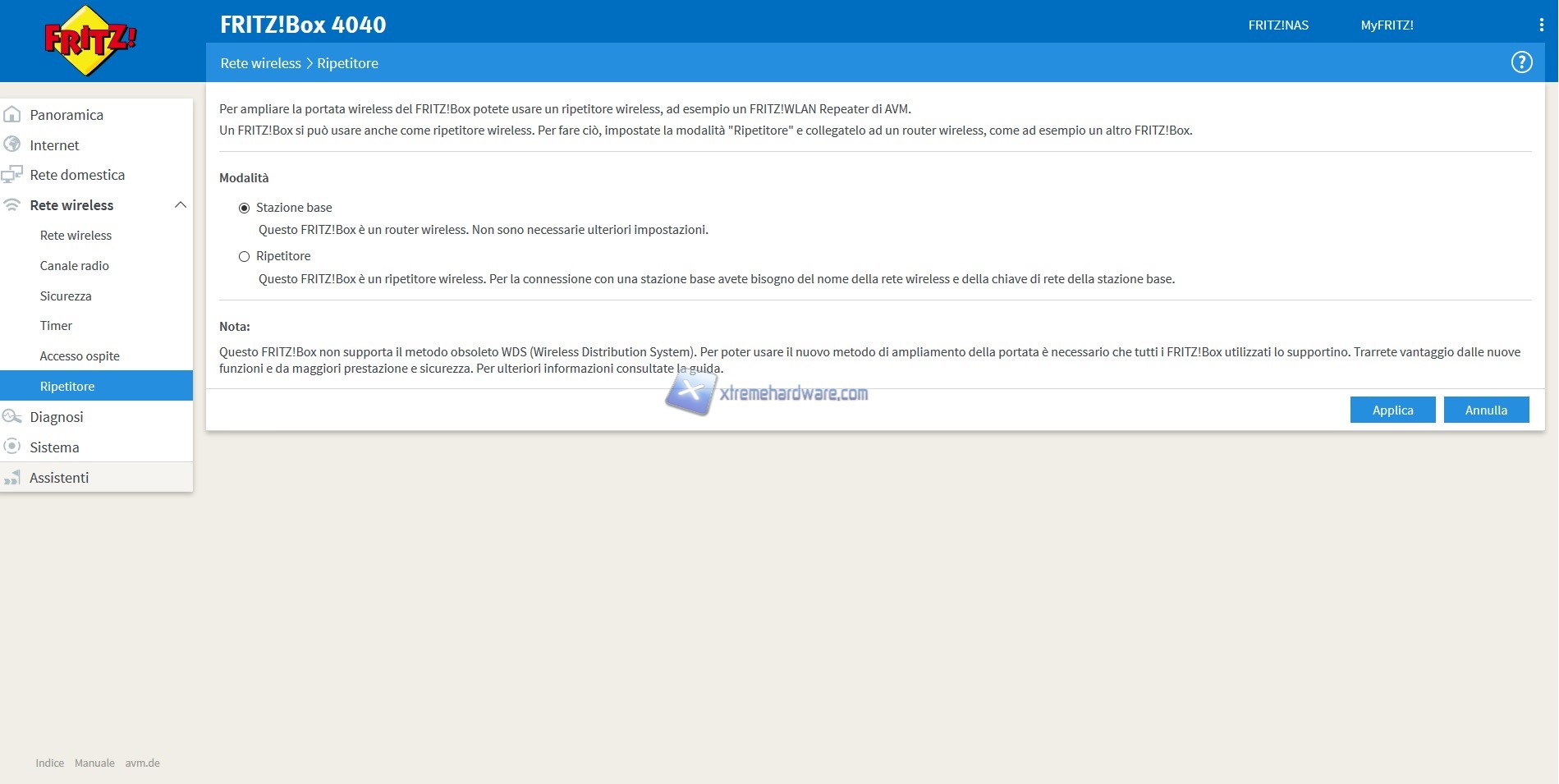Click the Diagnosi icon in sidebar
This screenshot has height=784, width=1559.
[x=12, y=416]
